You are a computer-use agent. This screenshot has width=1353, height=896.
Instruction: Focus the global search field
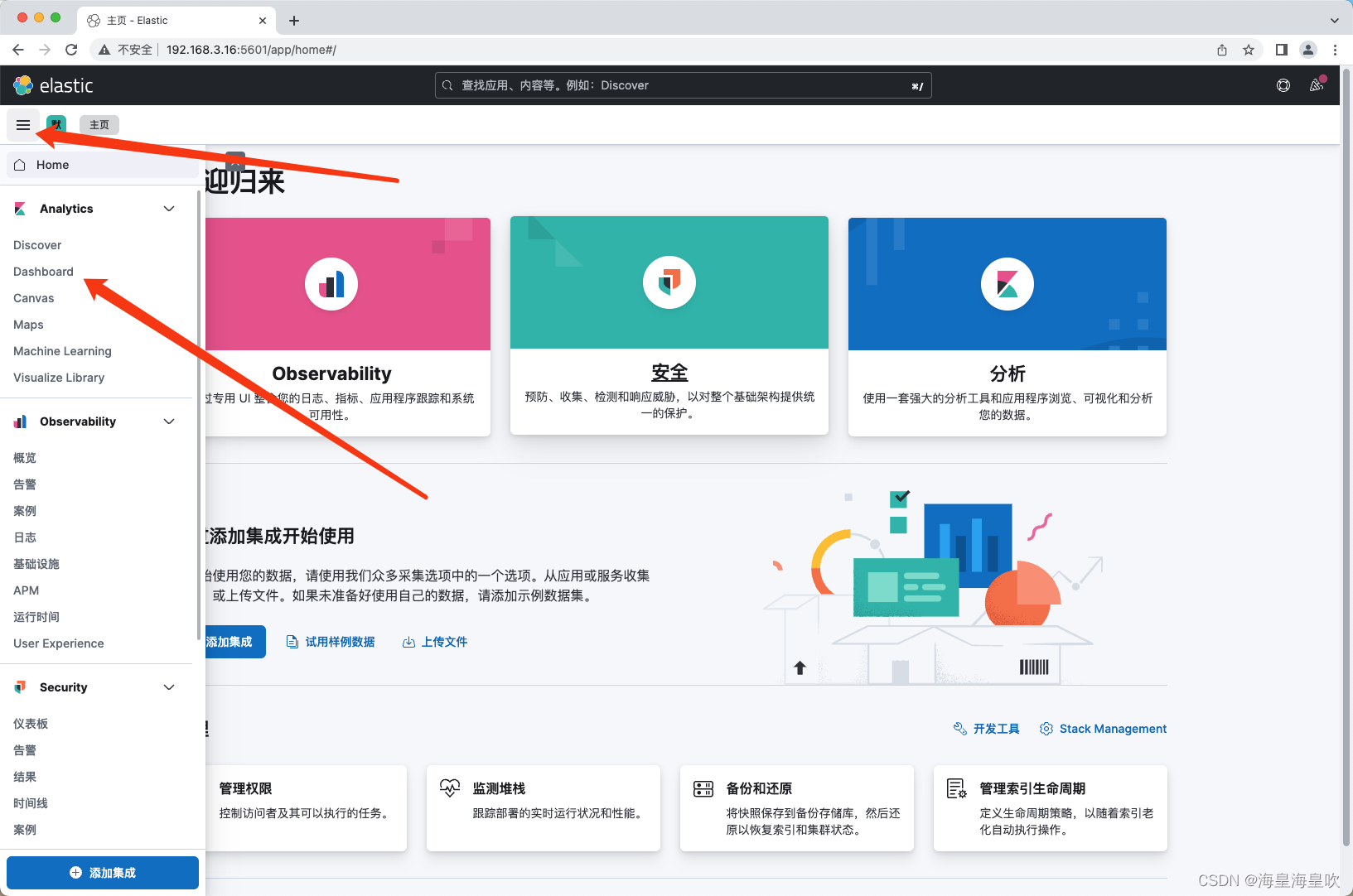pos(684,85)
